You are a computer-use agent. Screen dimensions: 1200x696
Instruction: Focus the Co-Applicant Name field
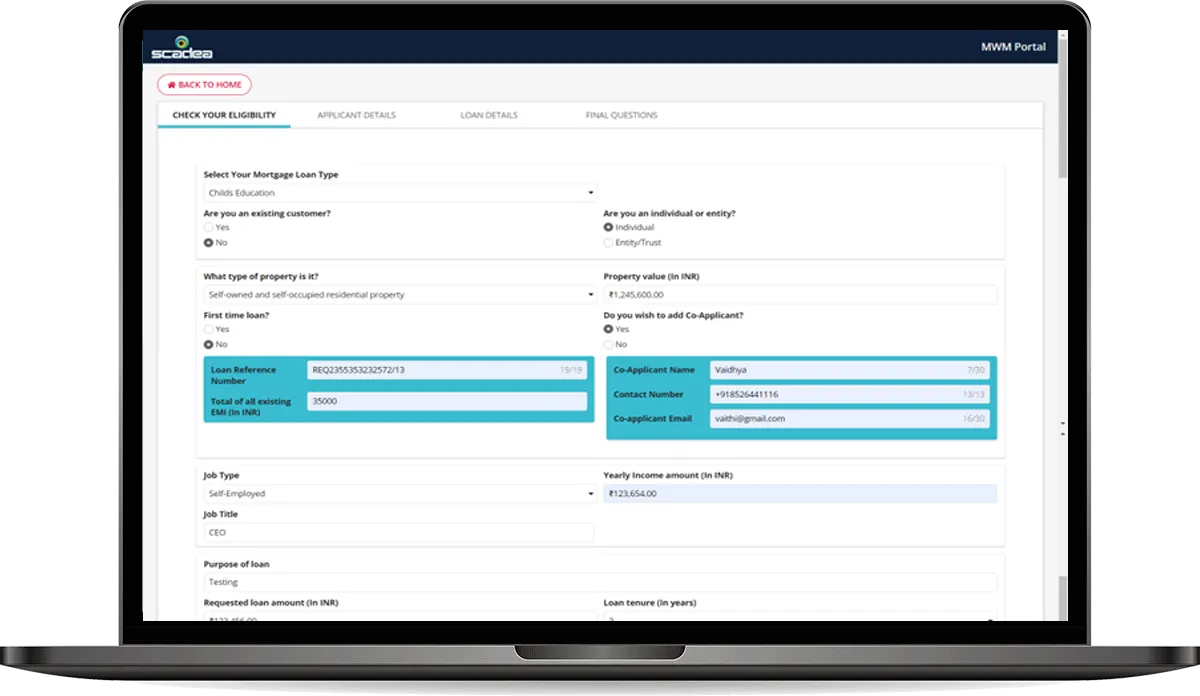click(x=848, y=370)
